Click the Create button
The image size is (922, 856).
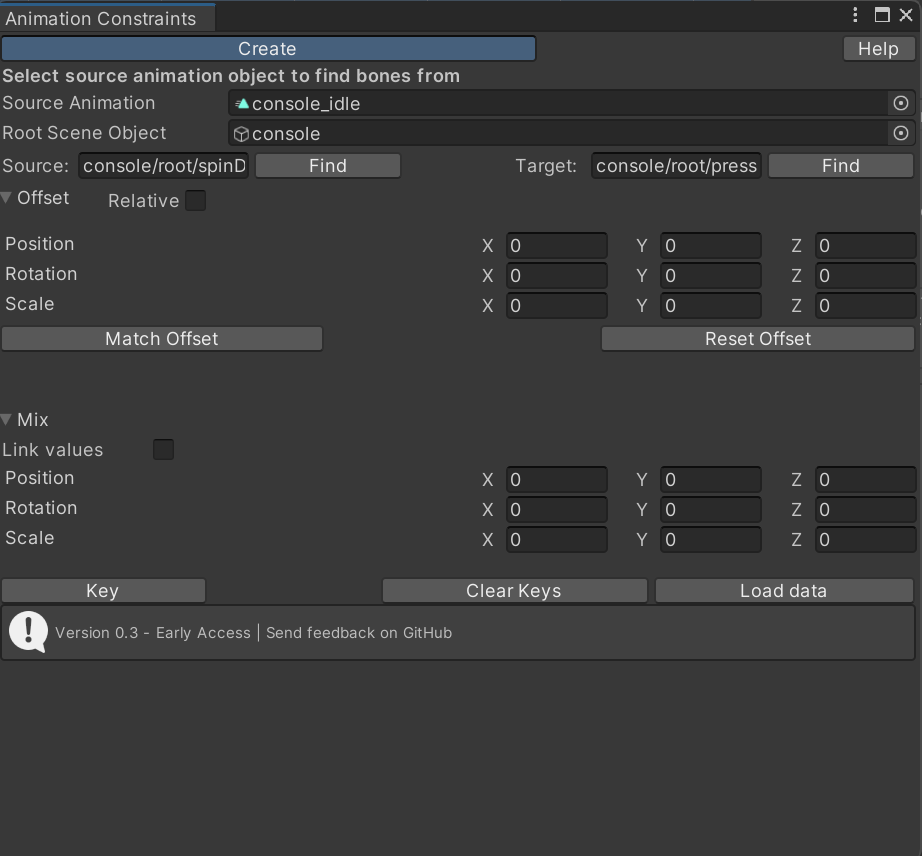[268, 49]
